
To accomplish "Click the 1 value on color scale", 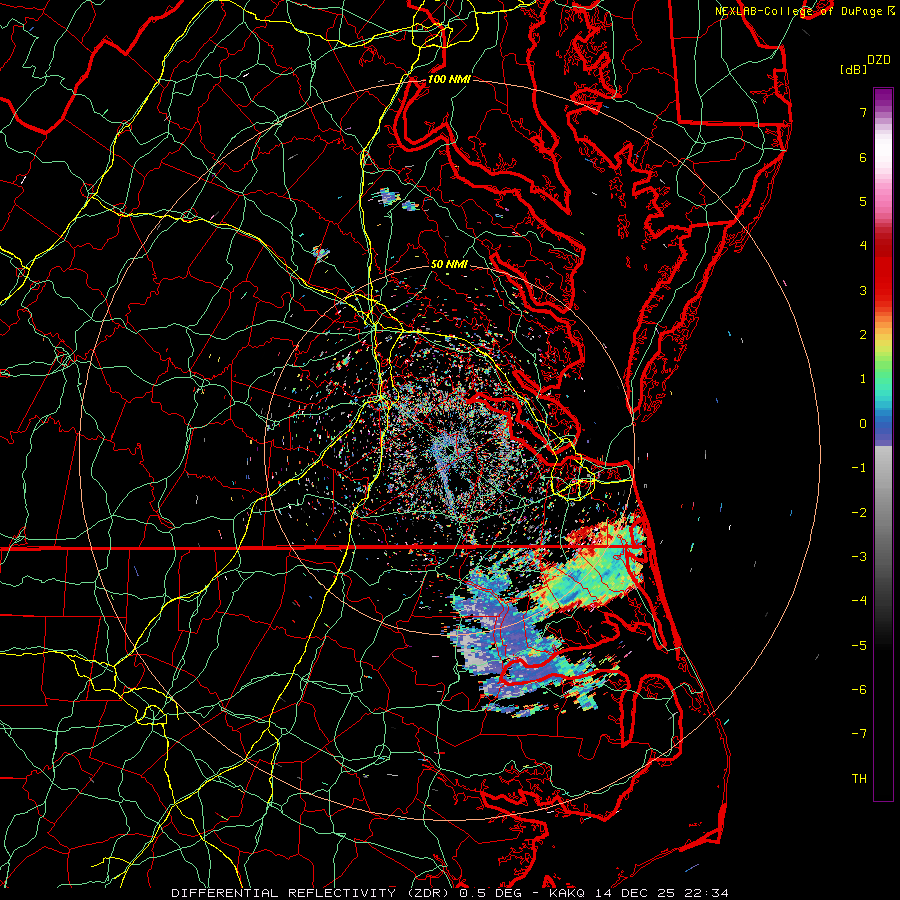I will [x=863, y=379].
